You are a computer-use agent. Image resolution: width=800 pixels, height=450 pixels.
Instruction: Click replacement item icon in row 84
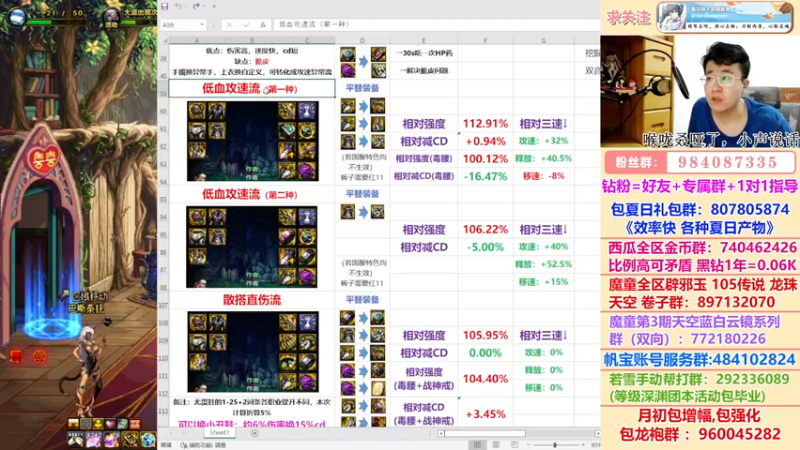click(378, 212)
